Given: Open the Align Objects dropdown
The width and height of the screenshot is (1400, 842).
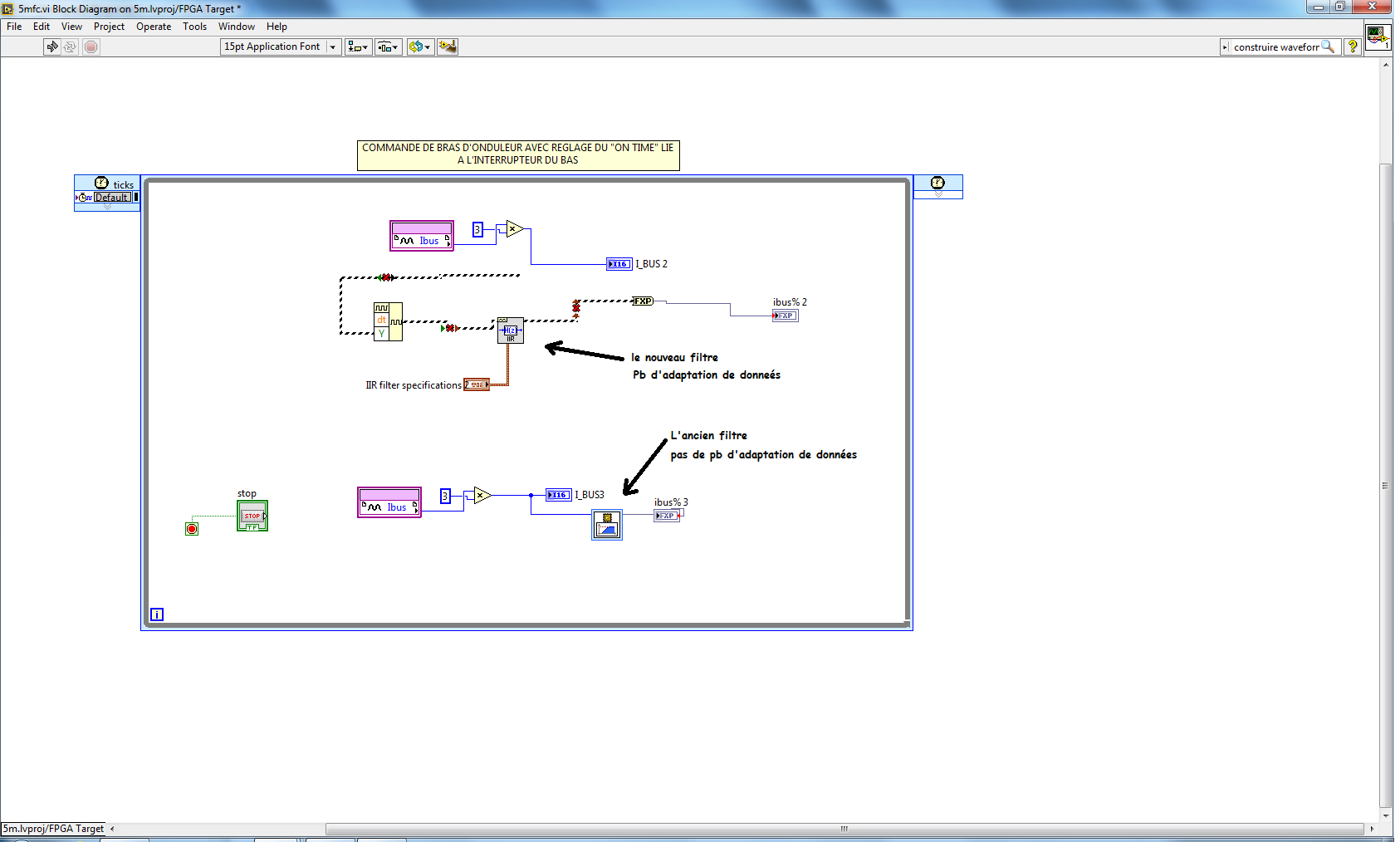Looking at the screenshot, I should [x=359, y=47].
